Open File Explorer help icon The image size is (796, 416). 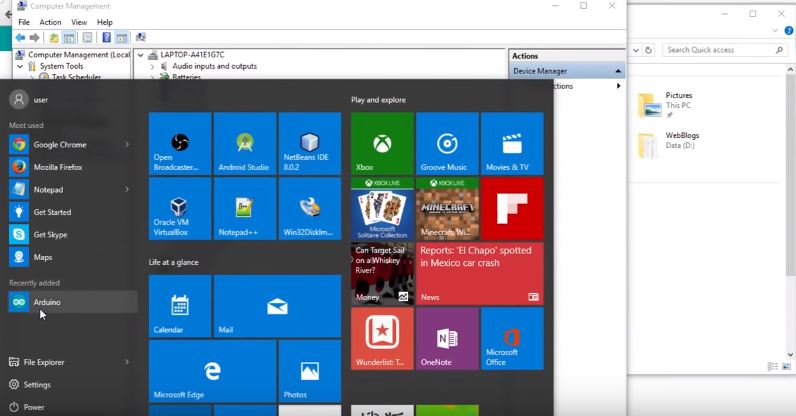point(789,31)
